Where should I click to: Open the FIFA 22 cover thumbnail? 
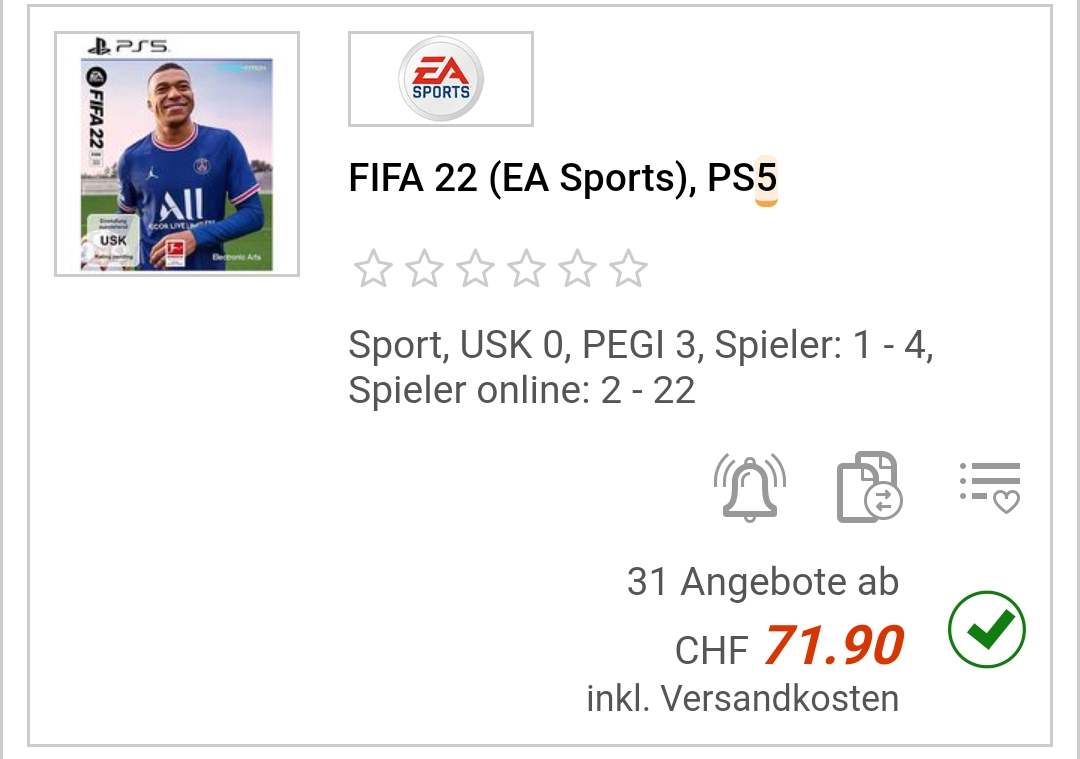[177, 154]
